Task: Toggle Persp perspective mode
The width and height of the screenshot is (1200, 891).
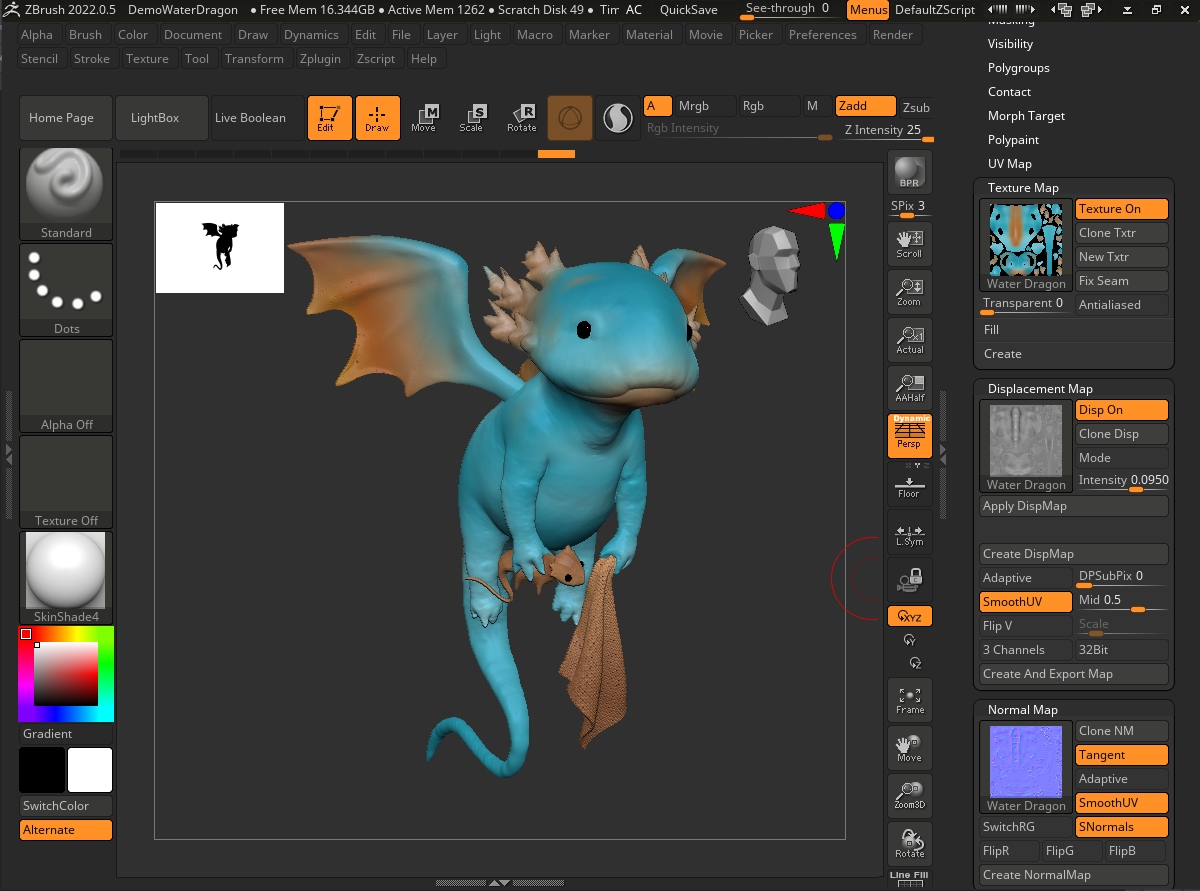Action: (909, 436)
